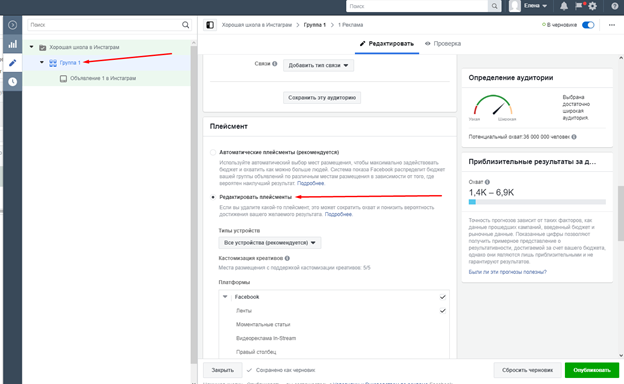Image resolution: width=624 pixels, height=384 pixels.
Task: Open the flag pages icon
Action: coord(579,6)
